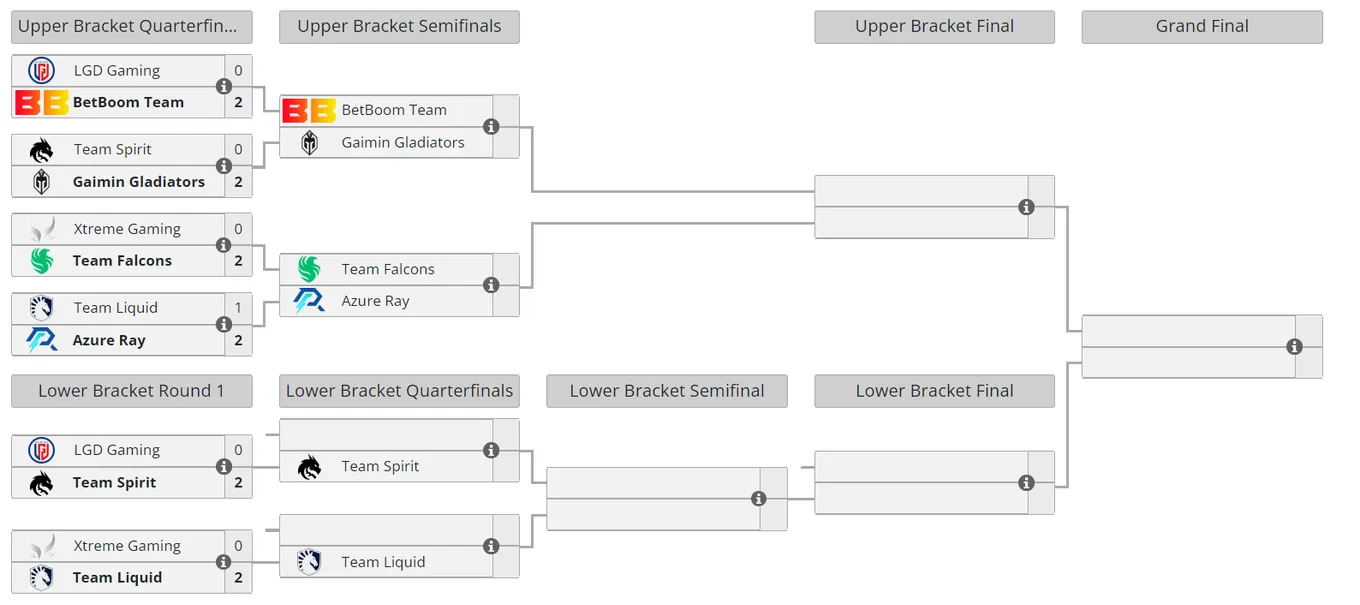Open info for Xtreme vs Team Liquid lower round
The width and height of the screenshot is (1360, 605).
[x=224, y=562]
